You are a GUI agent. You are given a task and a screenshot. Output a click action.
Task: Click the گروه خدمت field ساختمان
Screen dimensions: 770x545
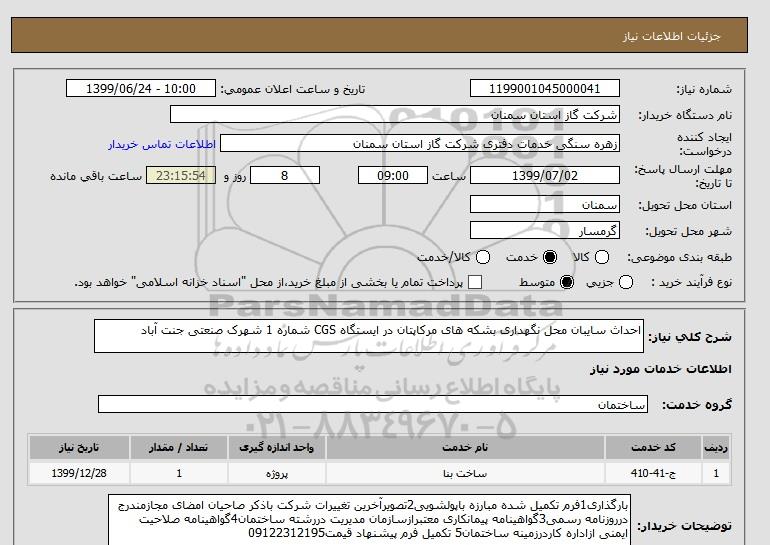pos(373,404)
